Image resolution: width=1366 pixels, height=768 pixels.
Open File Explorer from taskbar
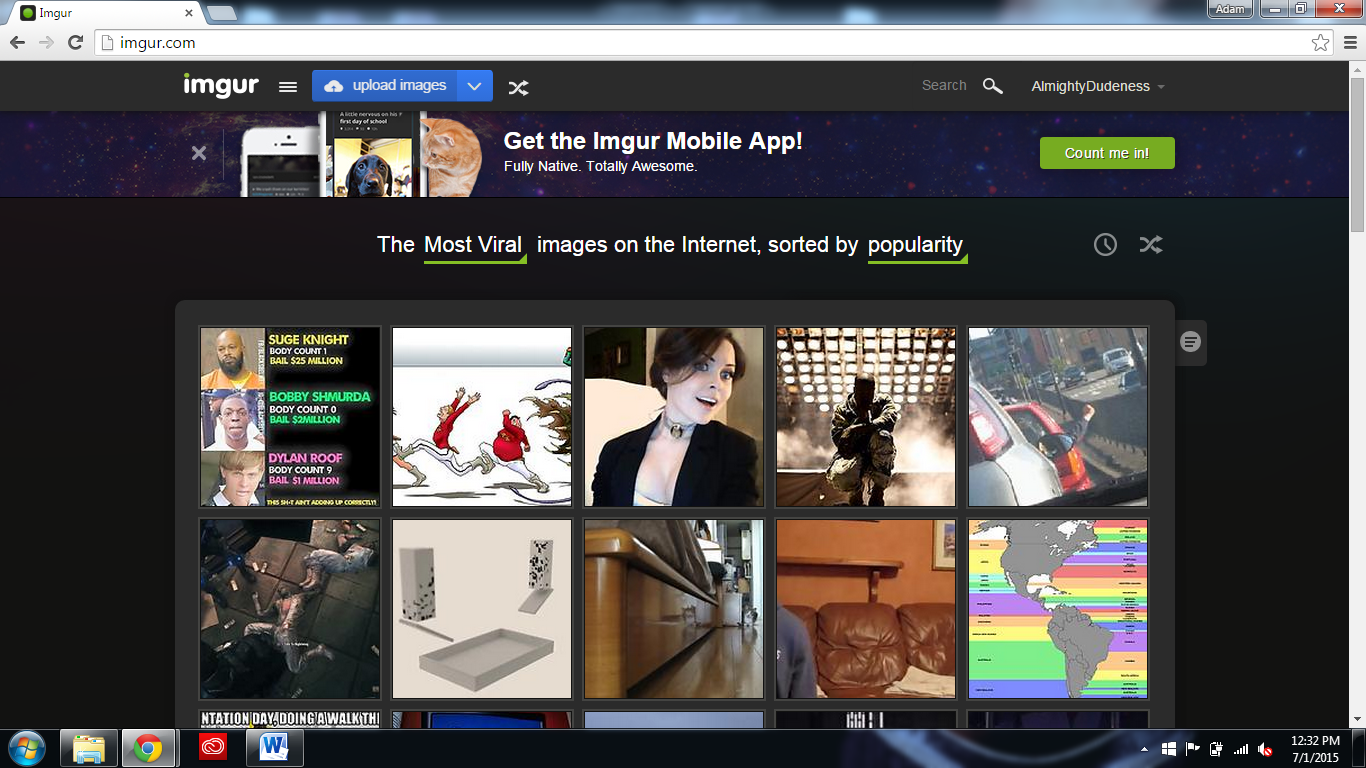(x=88, y=748)
